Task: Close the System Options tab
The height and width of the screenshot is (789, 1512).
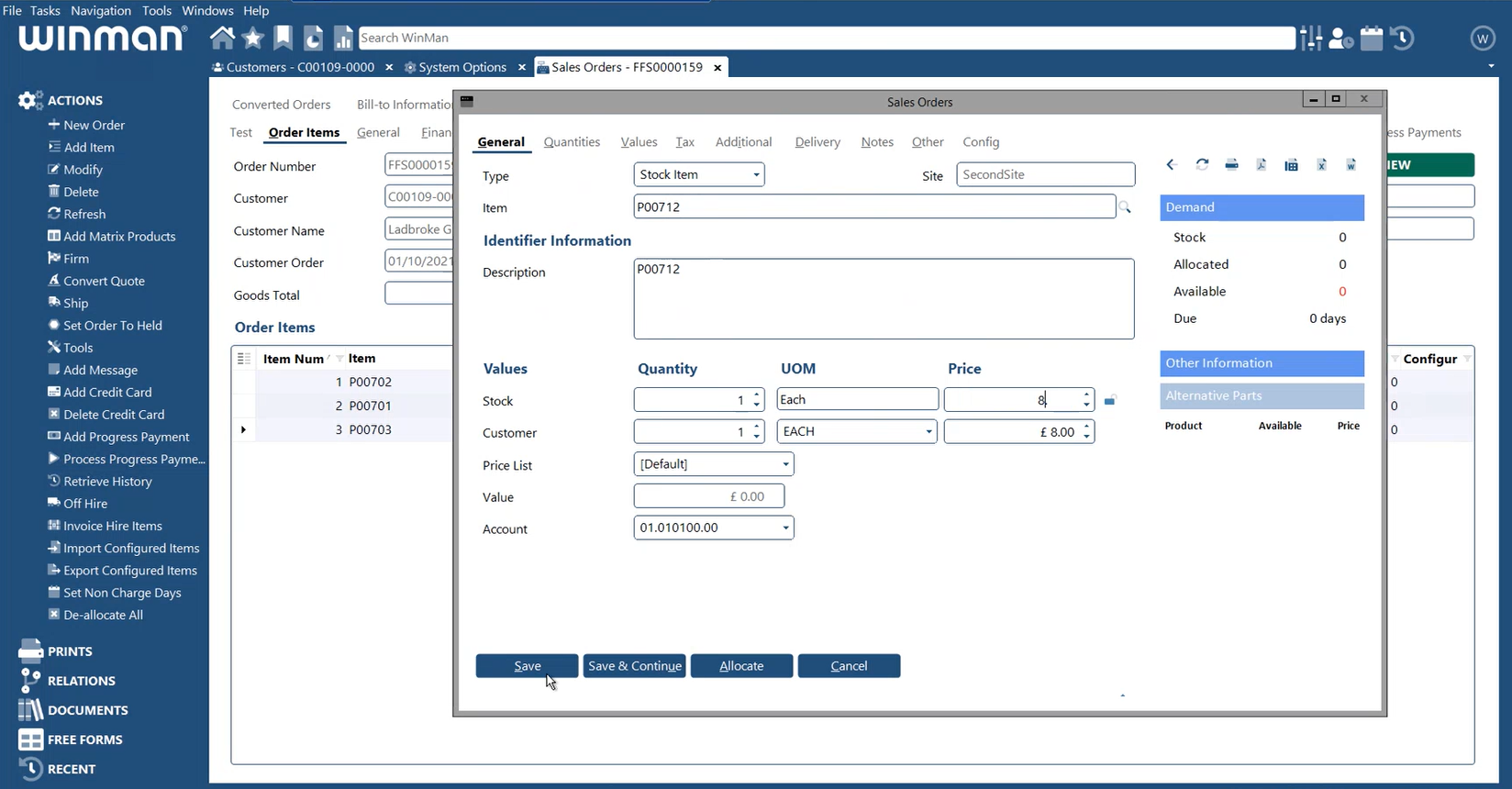Action: coord(521,67)
